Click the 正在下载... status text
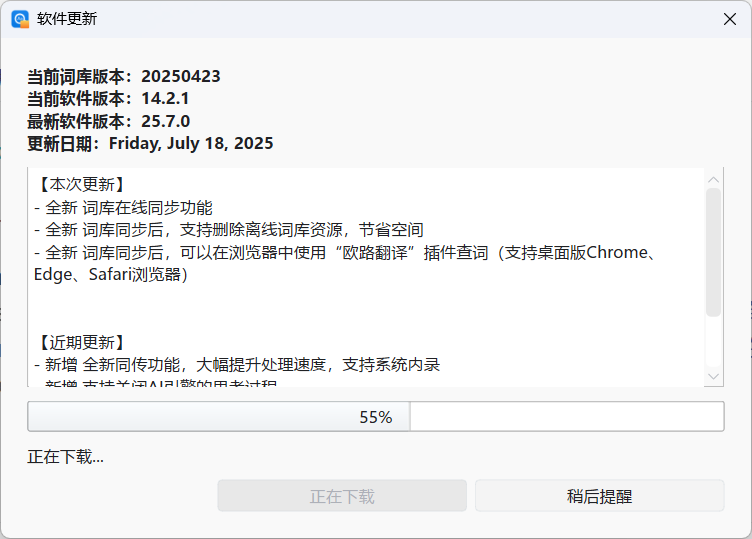 pos(66,457)
